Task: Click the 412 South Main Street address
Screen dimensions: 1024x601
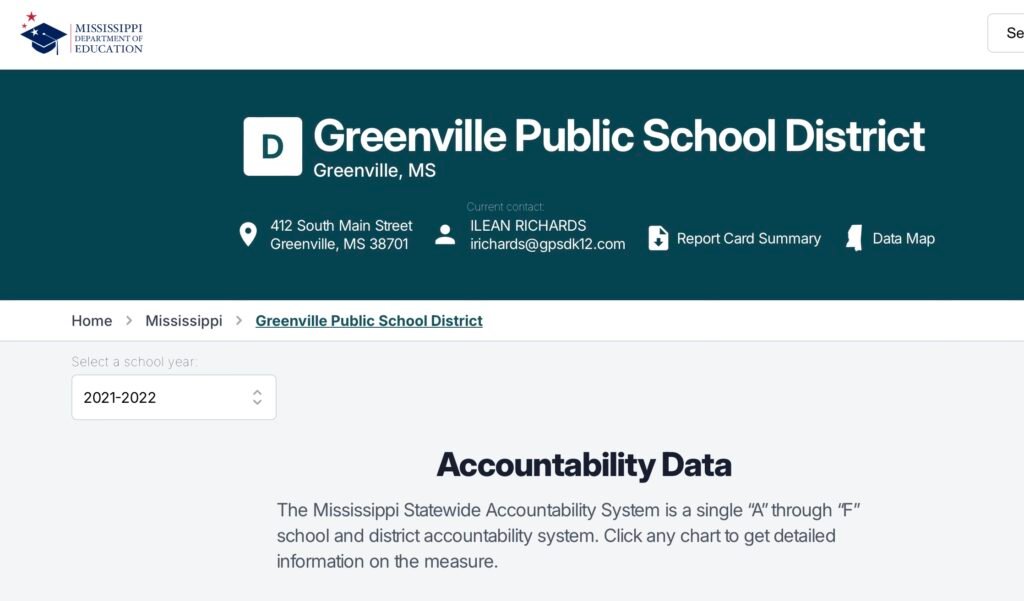Action: click(x=341, y=226)
